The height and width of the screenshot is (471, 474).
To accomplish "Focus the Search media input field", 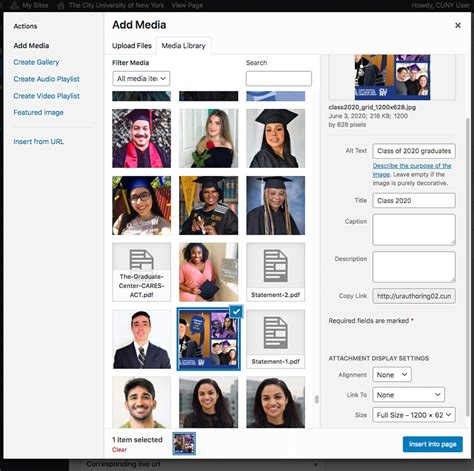I will [279, 79].
